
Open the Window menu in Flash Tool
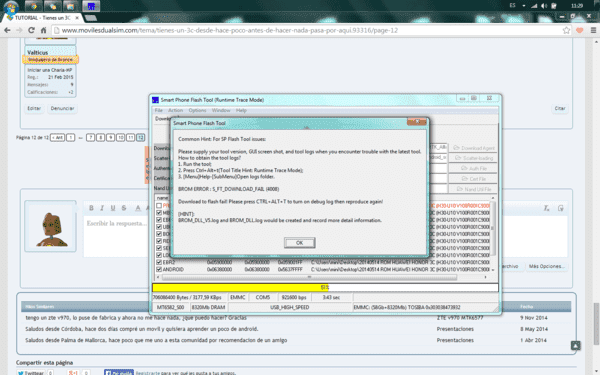point(221,110)
